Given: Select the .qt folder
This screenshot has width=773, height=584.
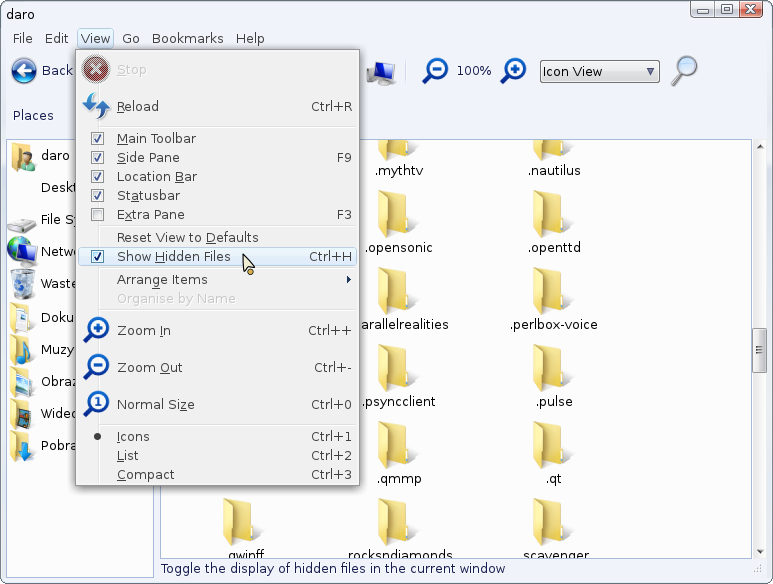Looking at the screenshot, I should pyautogui.click(x=554, y=453).
